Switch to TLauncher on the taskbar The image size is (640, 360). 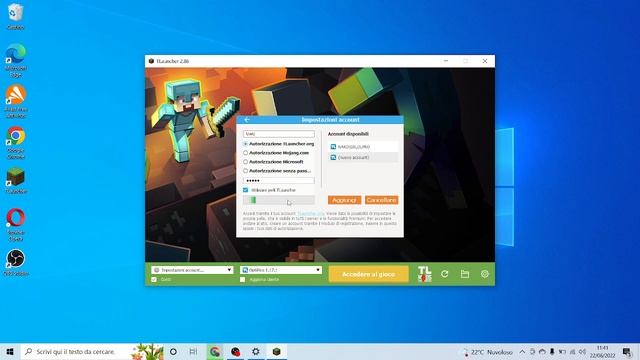(x=277, y=351)
